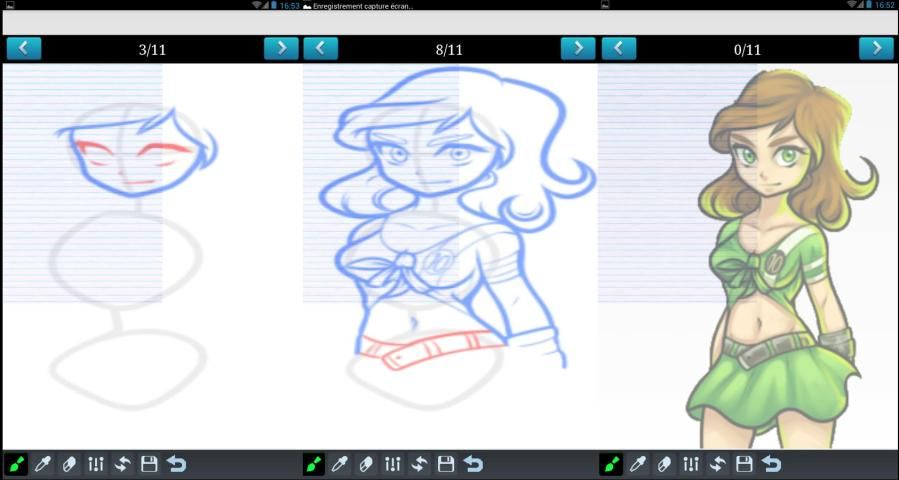Save the drawing in the 8/11 panel

pos(446,464)
